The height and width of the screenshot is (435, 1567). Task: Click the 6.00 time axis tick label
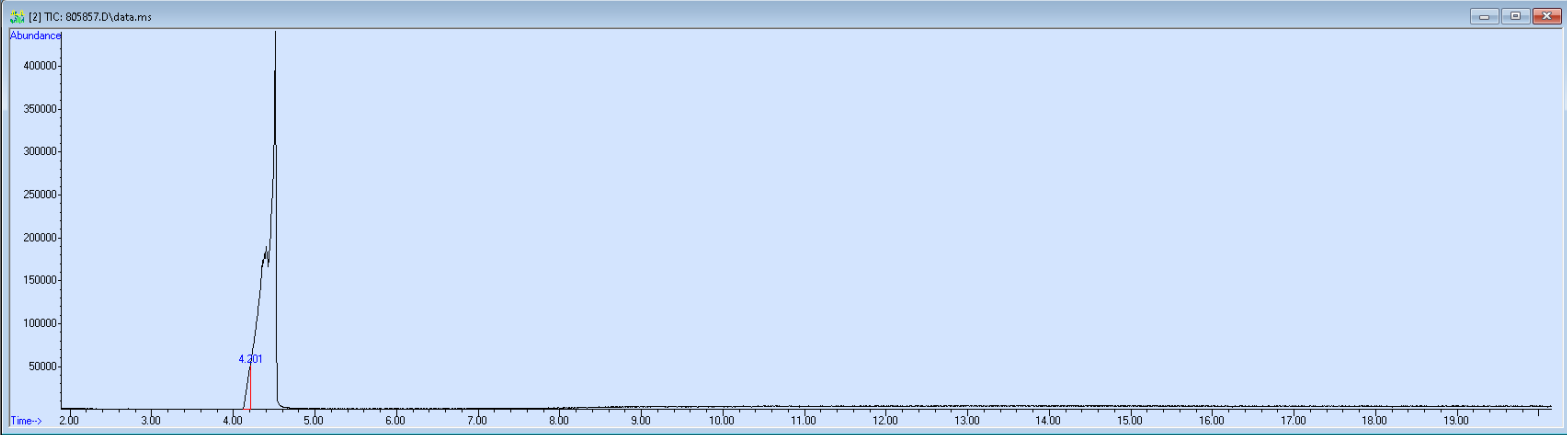(396, 421)
